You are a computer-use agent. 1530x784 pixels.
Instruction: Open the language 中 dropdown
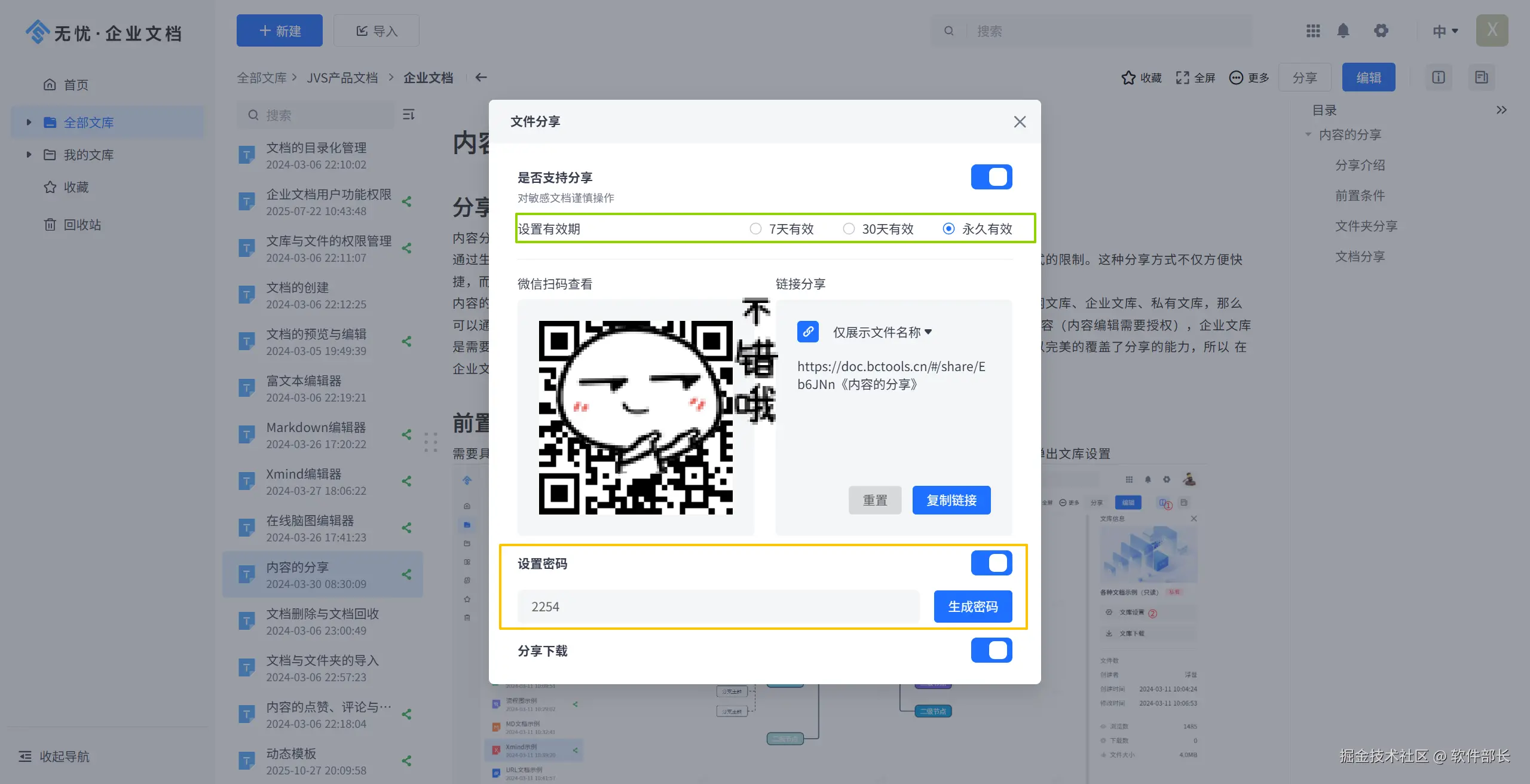point(1445,31)
